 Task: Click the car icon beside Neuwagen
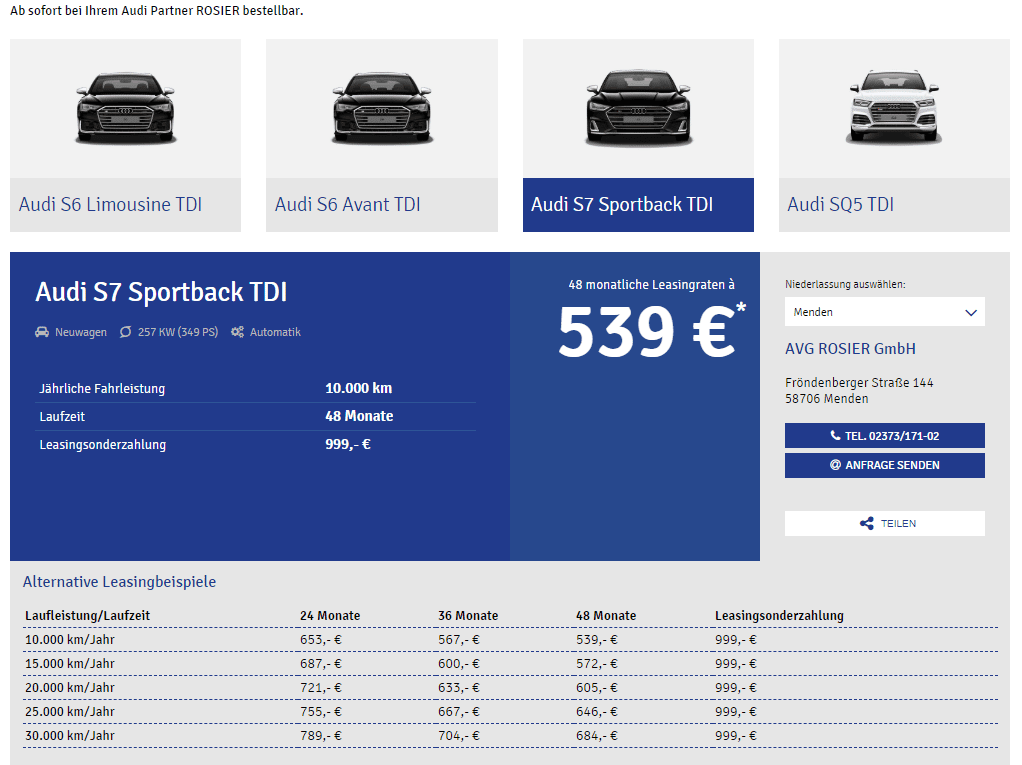click(42, 332)
